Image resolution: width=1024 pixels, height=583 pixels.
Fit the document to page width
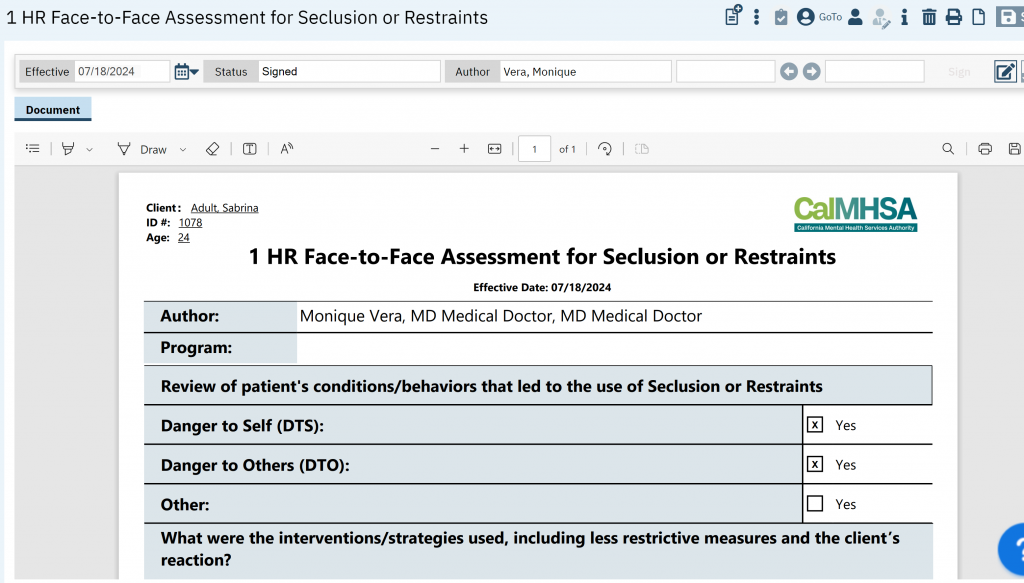click(494, 148)
